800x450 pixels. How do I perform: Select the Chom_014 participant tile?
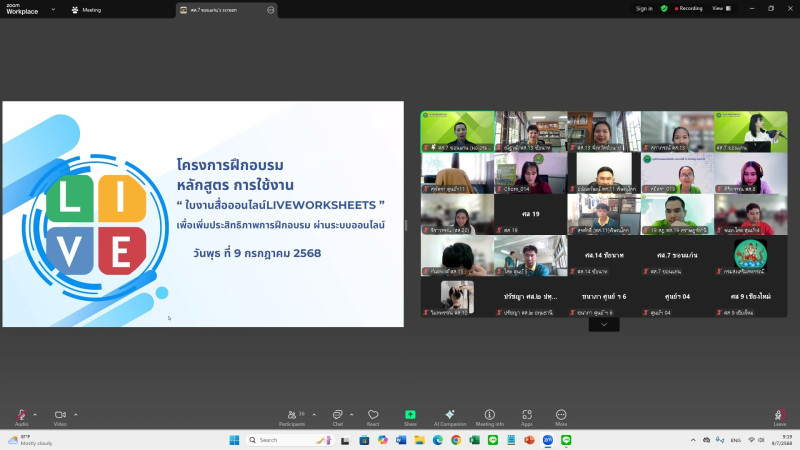(531, 173)
